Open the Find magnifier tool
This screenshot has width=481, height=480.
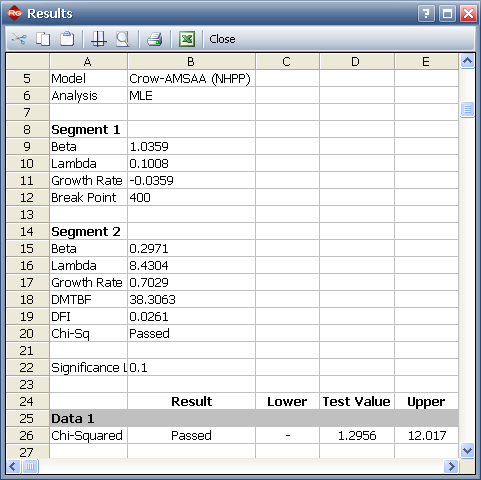pyautogui.click(x=123, y=39)
